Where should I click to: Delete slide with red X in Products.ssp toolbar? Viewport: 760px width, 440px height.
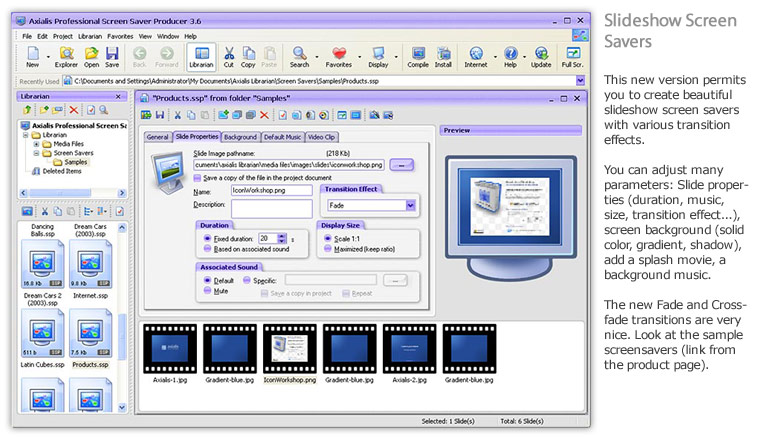pos(264,115)
